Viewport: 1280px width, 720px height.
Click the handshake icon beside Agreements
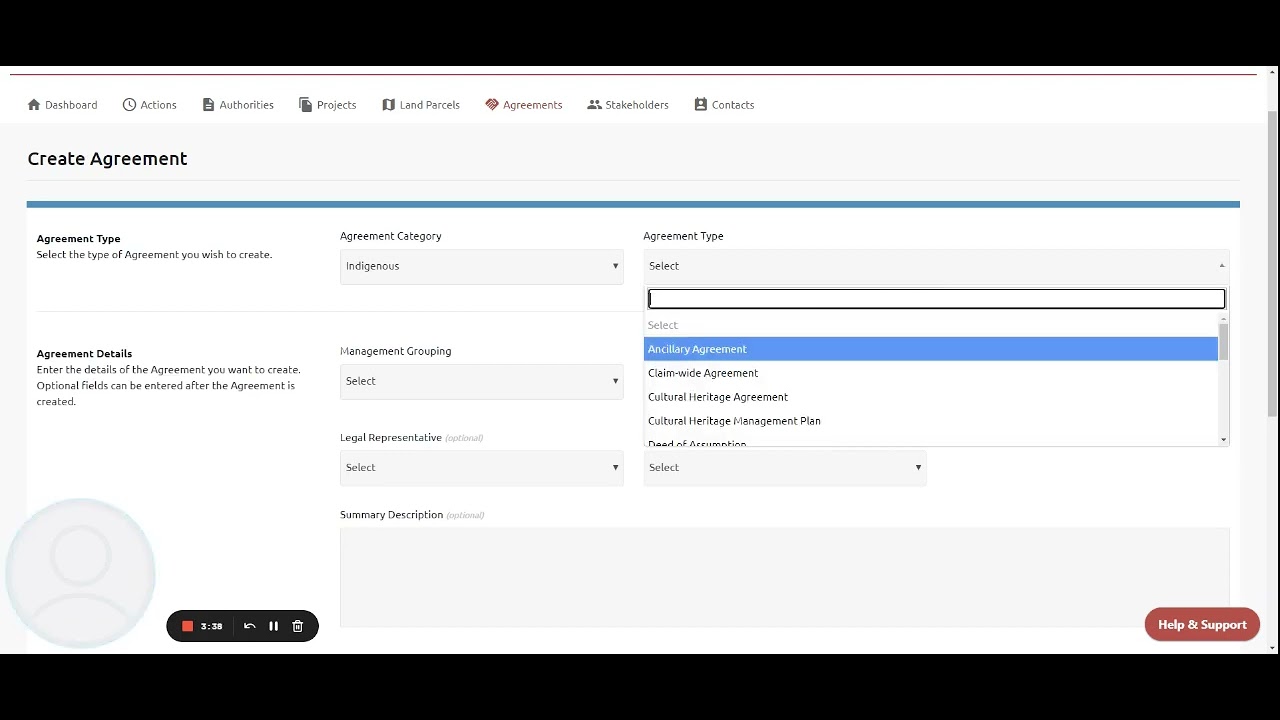492,105
